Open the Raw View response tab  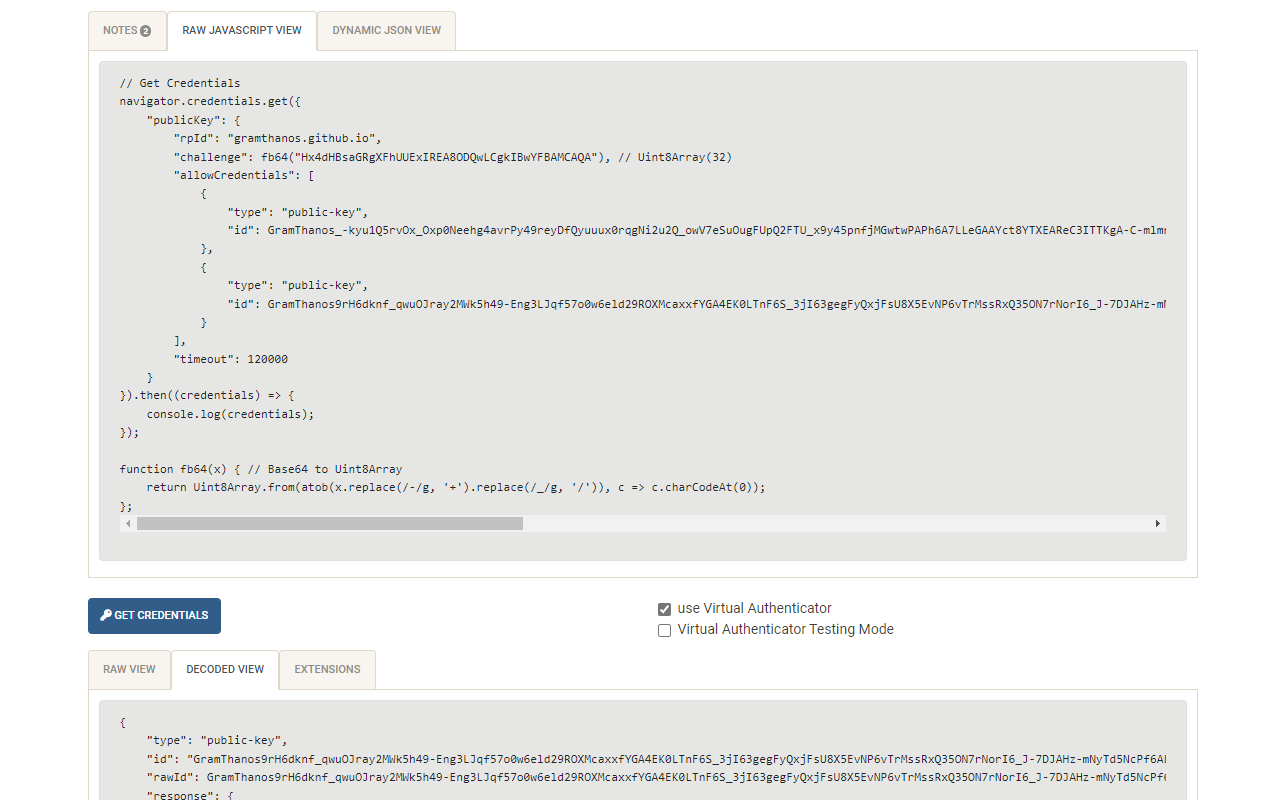(x=129, y=670)
